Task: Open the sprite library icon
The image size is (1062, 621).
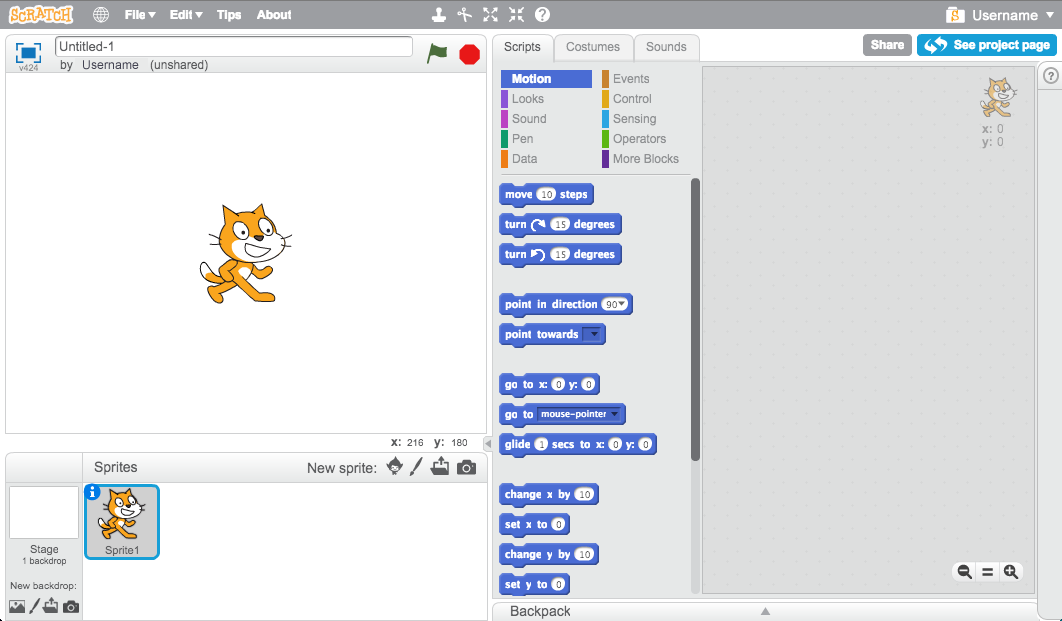Action: (x=394, y=466)
